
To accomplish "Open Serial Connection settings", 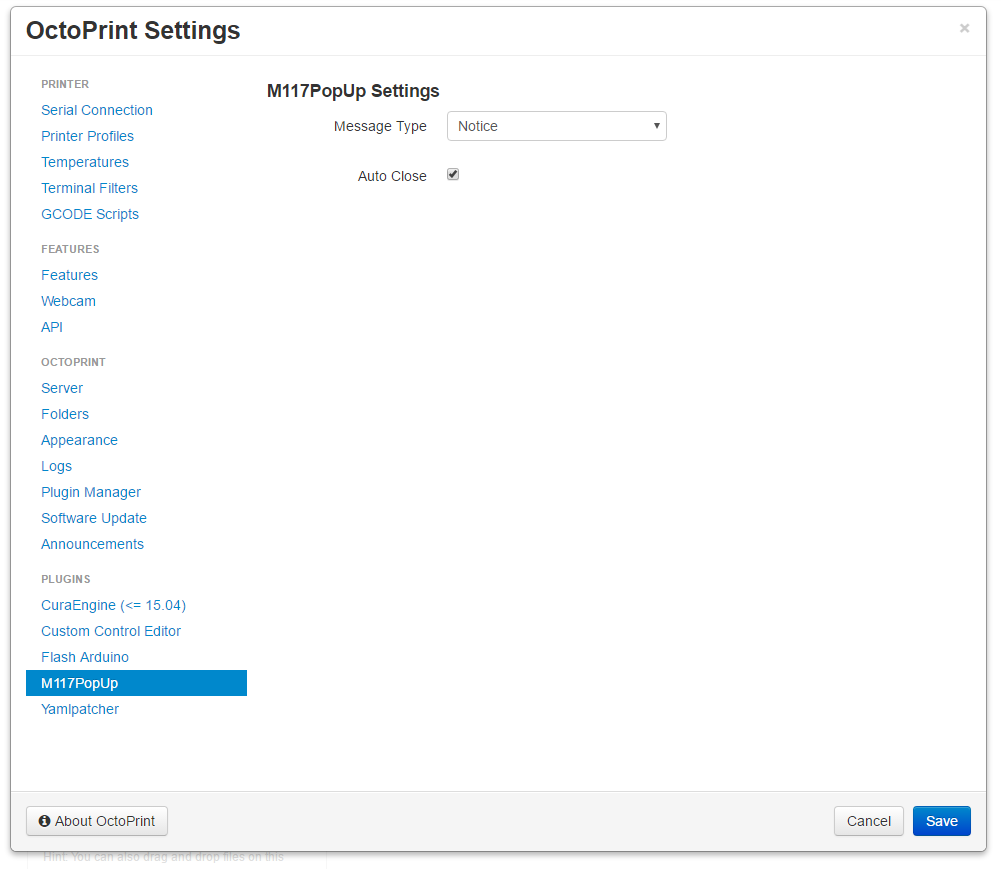I will [97, 110].
